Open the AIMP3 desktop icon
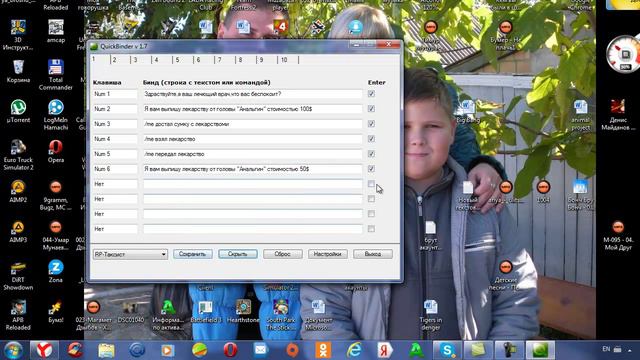The image size is (640, 360). tap(18, 231)
